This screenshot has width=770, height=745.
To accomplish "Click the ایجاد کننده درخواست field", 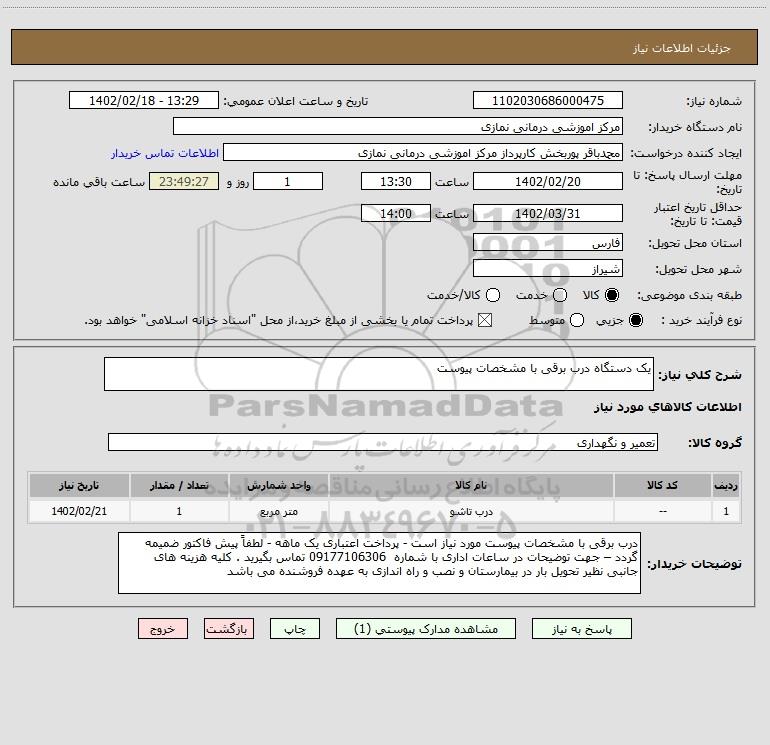I will tap(423, 152).
